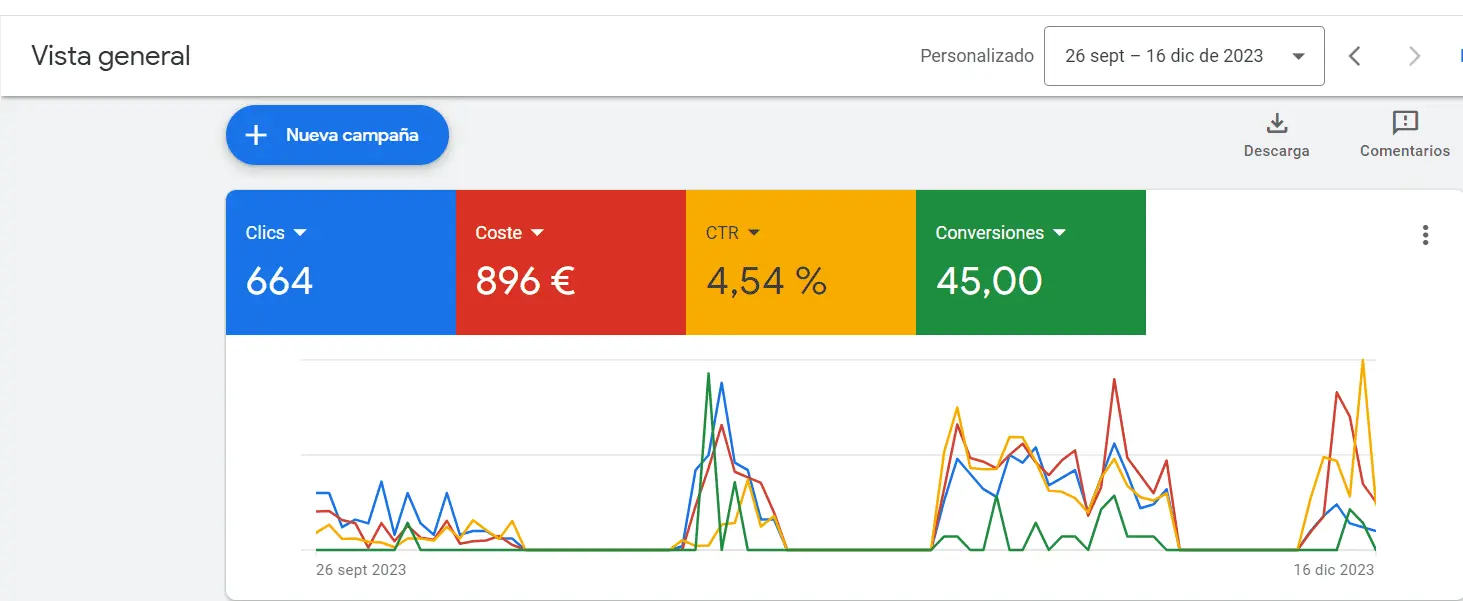Click the tall green spike in chart

[708, 374]
